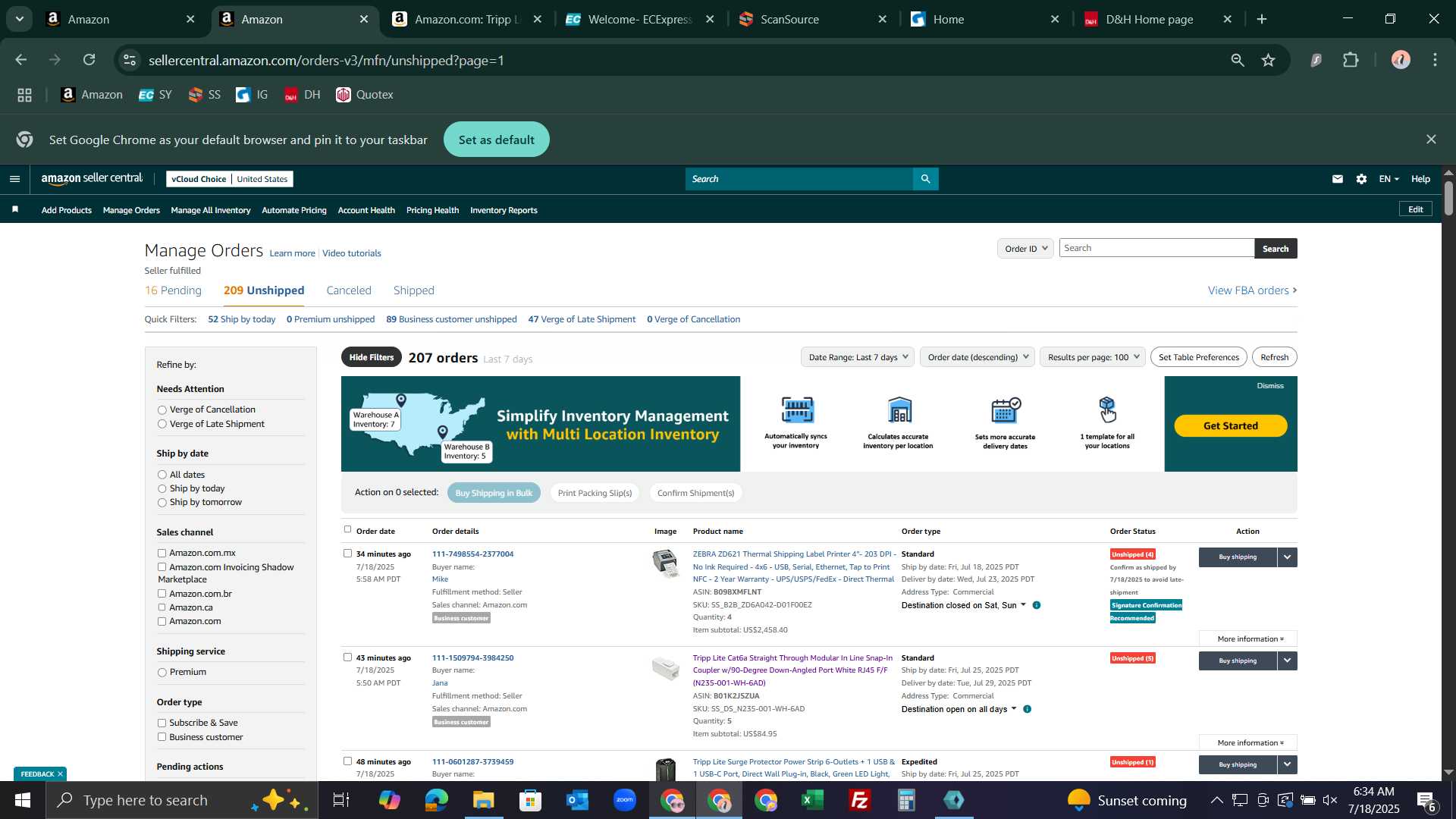
Task: Open the Results per page 100 dropdown
Action: point(1093,357)
